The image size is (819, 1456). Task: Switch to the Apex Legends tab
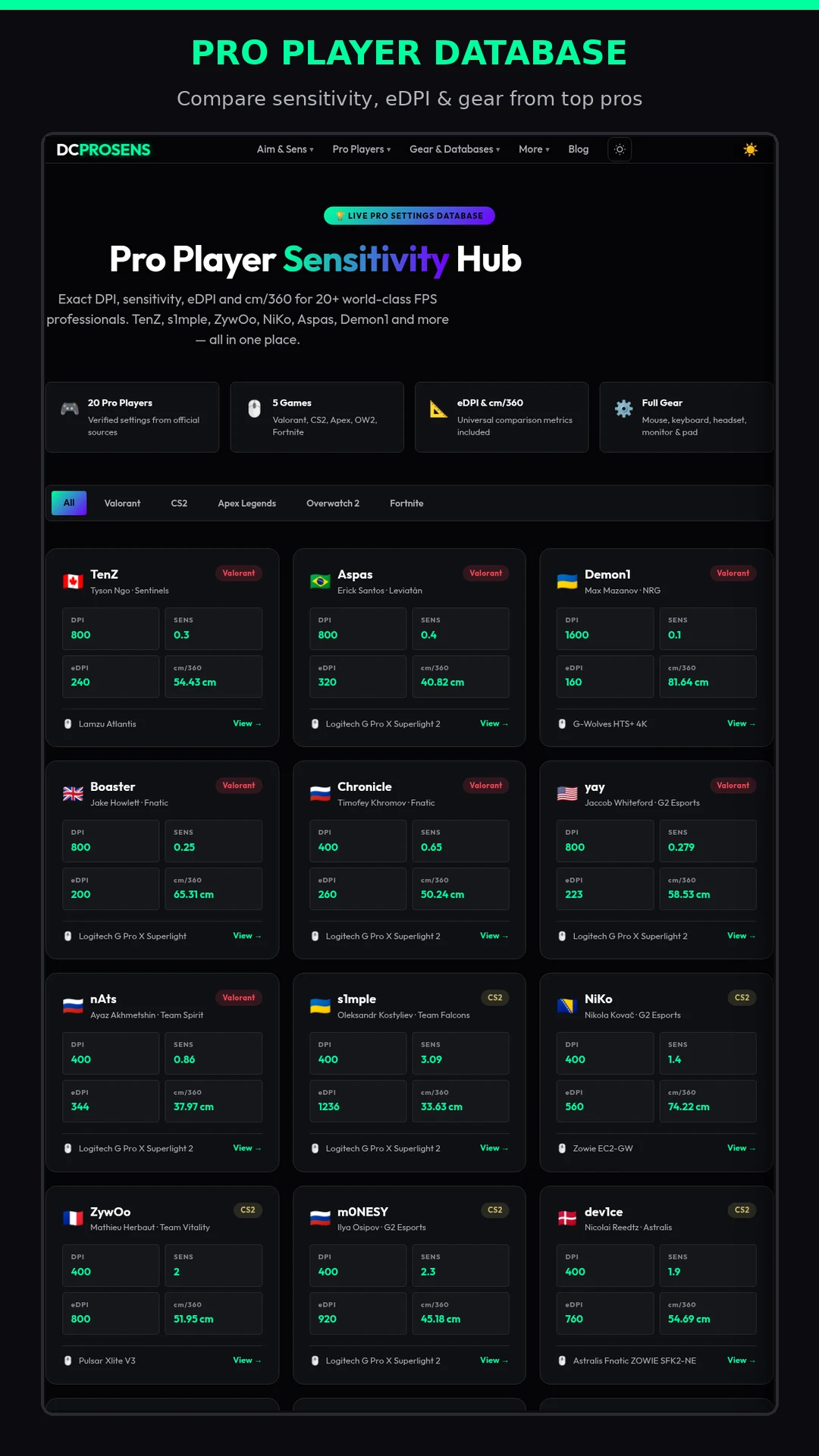[x=247, y=504]
